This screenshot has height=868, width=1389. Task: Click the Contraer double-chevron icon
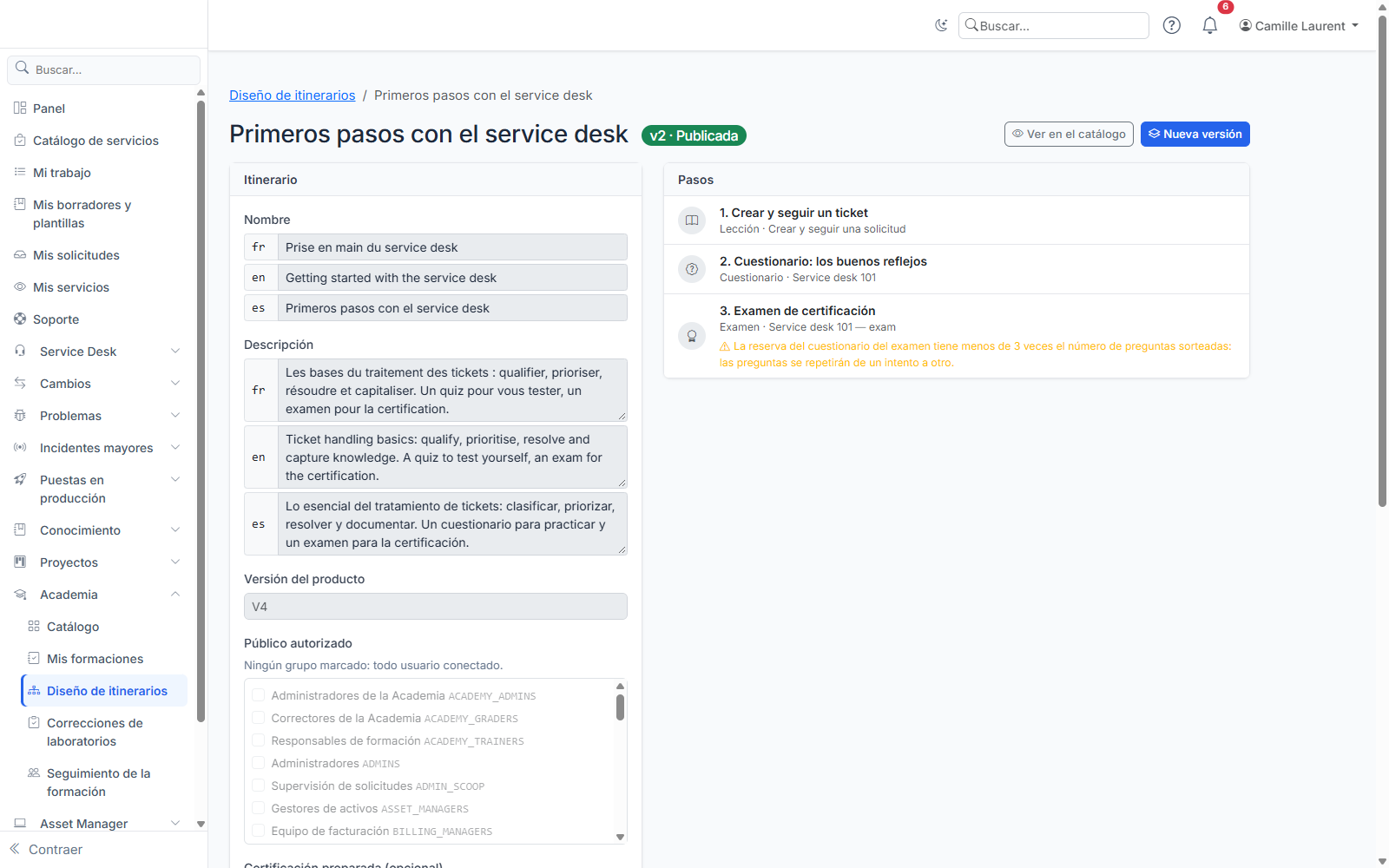15,849
